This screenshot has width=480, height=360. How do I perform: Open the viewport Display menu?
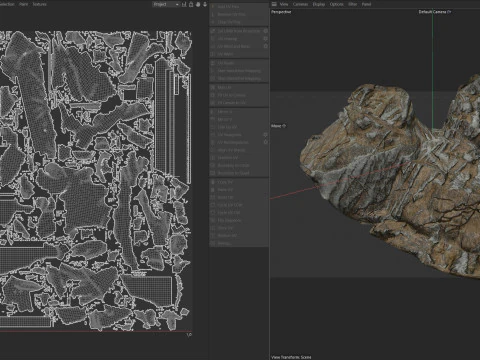coord(319,4)
